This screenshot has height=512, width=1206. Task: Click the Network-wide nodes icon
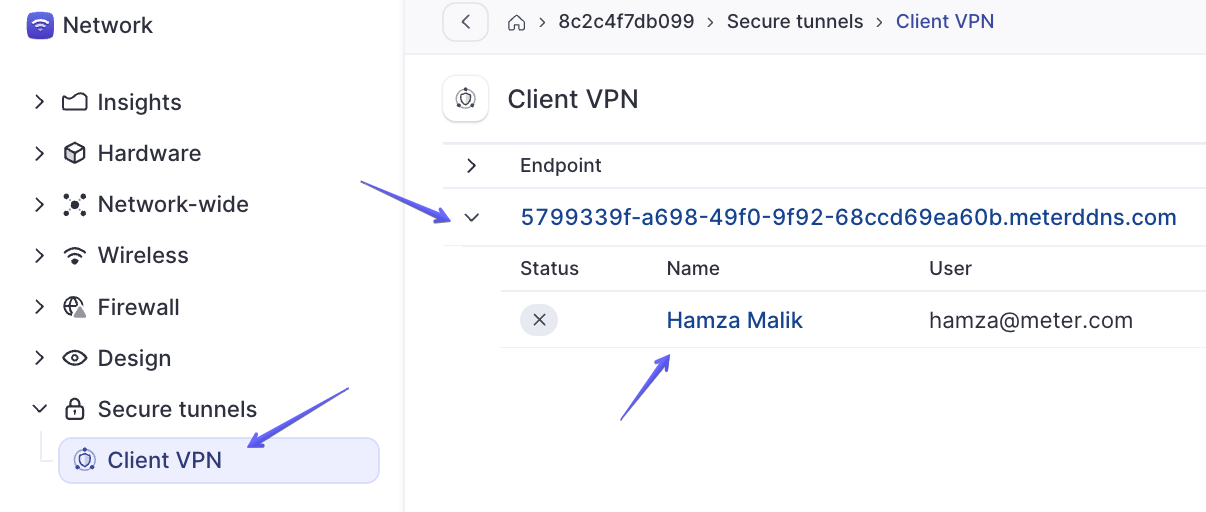point(74,205)
